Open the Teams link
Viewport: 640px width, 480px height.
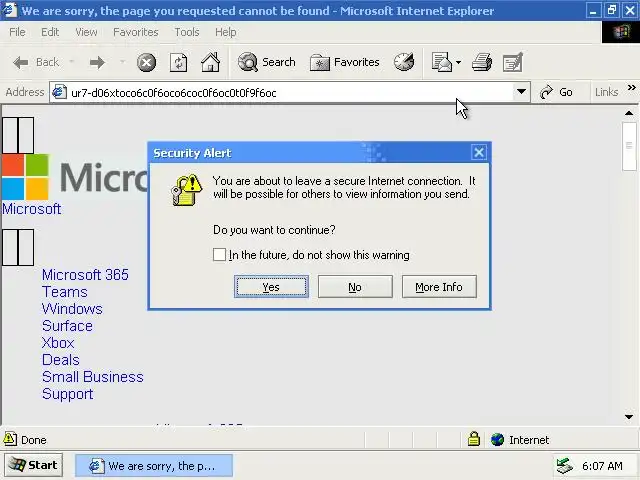click(x=64, y=292)
